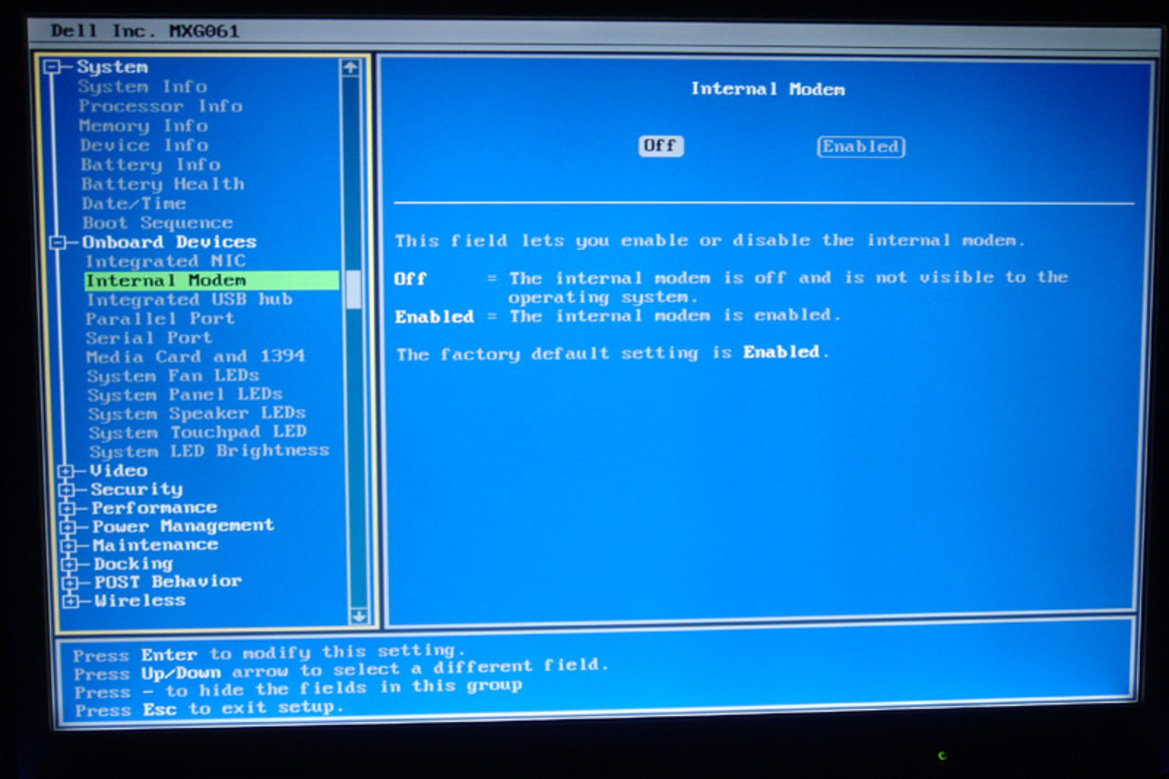
Task: Click the Wireless group label
Action: click(x=140, y=600)
